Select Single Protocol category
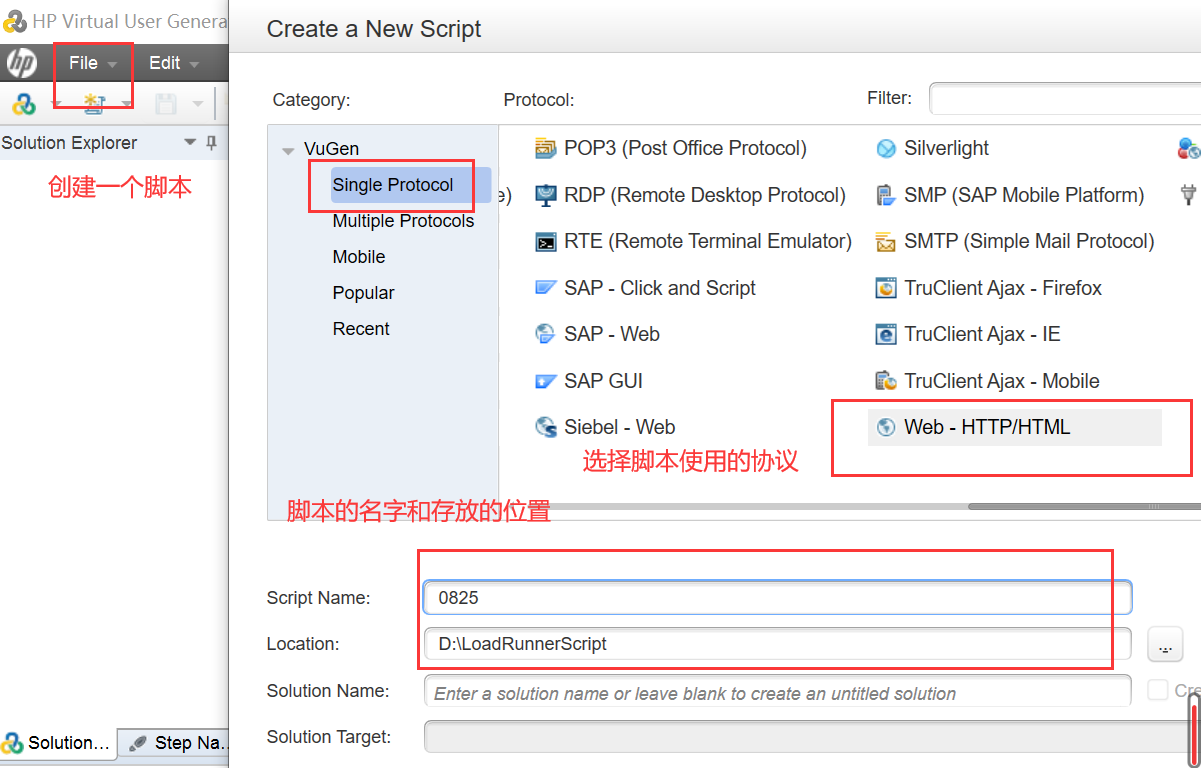The image size is (1201, 768). point(393,185)
